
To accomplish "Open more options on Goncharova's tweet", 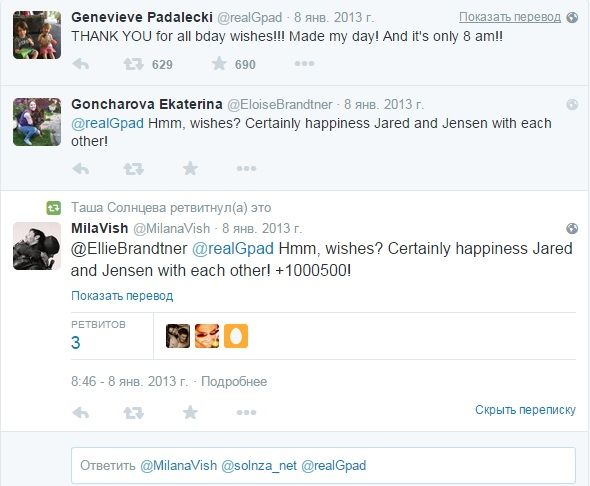I will click(246, 169).
